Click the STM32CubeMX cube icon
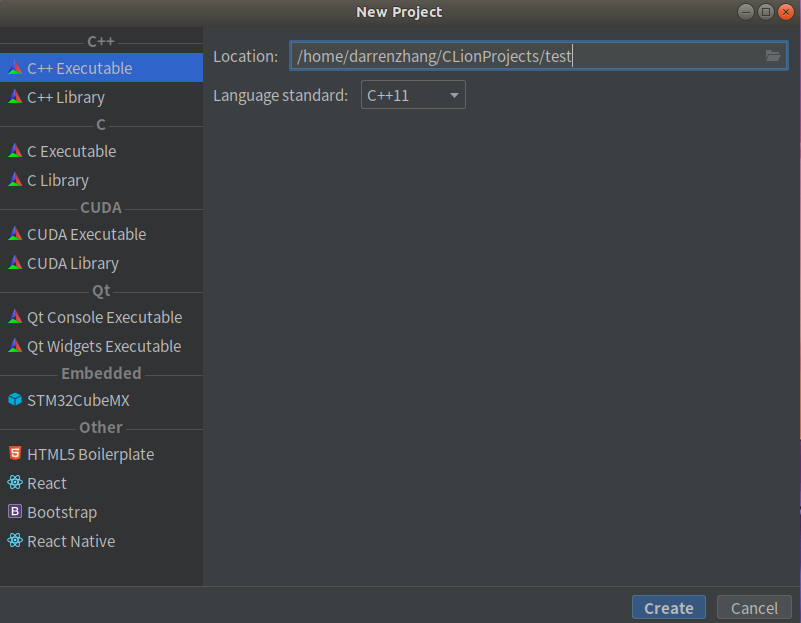Screen dimensions: 801x623 tap(15, 399)
